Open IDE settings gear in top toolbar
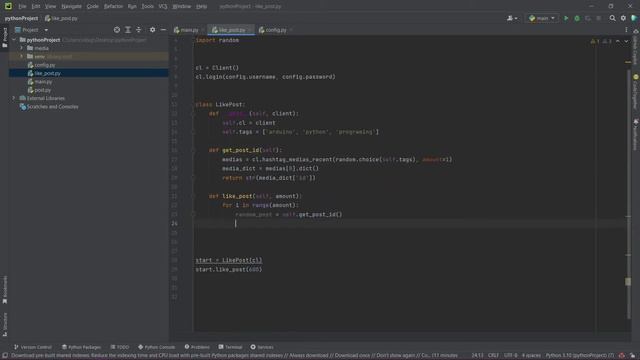Image resolution: width=640 pixels, height=360 pixels. pyautogui.click(x=623, y=18)
